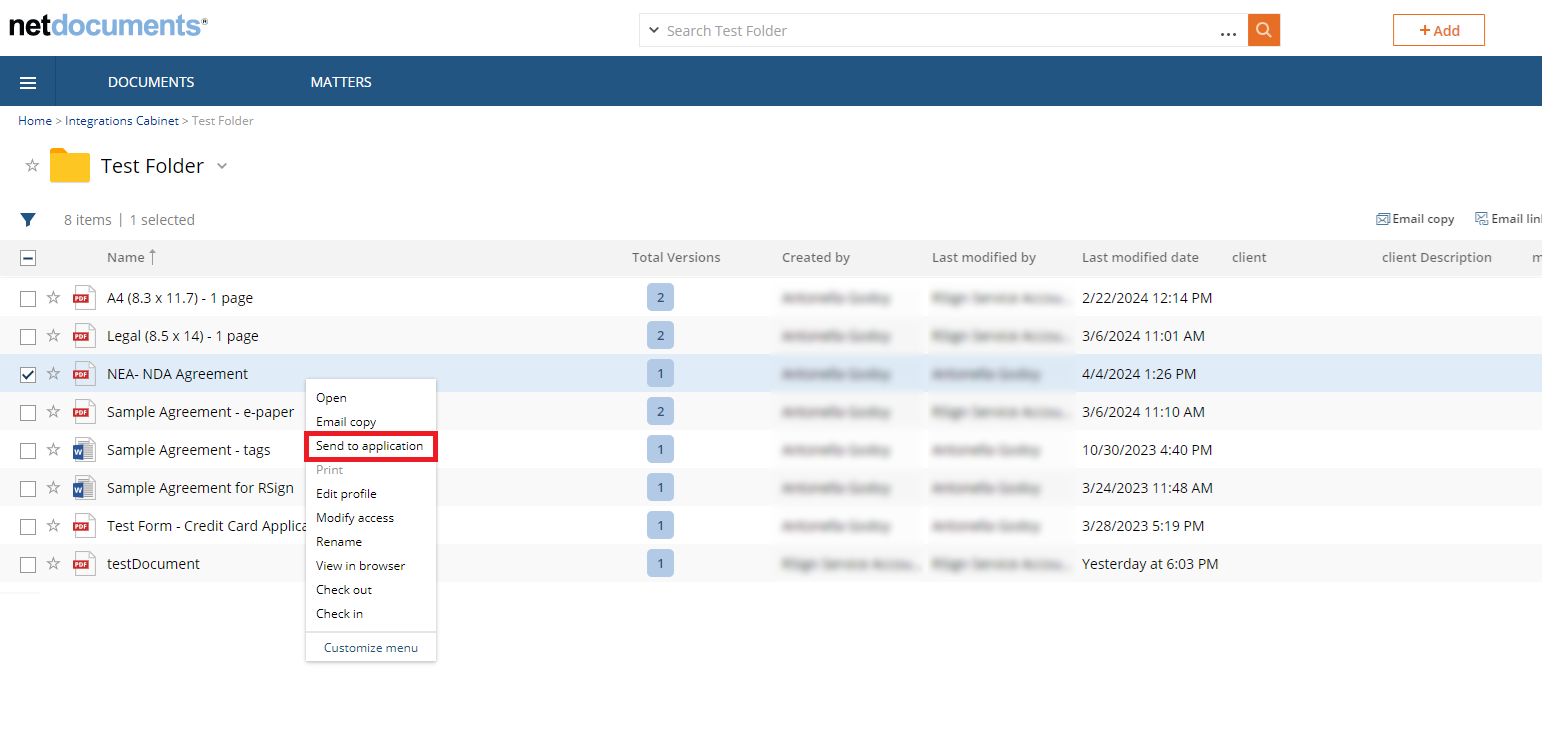Open the testDocument file name
This screenshot has height=732, width=1542.
pos(153,564)
